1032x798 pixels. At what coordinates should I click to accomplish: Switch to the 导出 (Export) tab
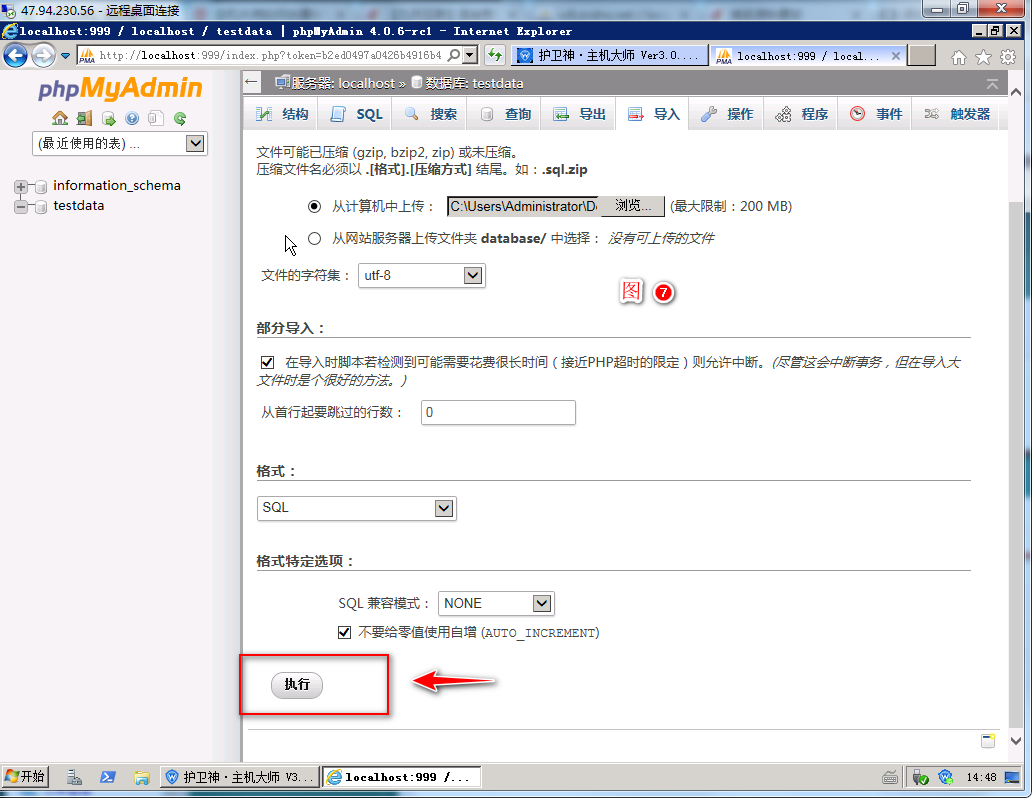click(580, 114)
